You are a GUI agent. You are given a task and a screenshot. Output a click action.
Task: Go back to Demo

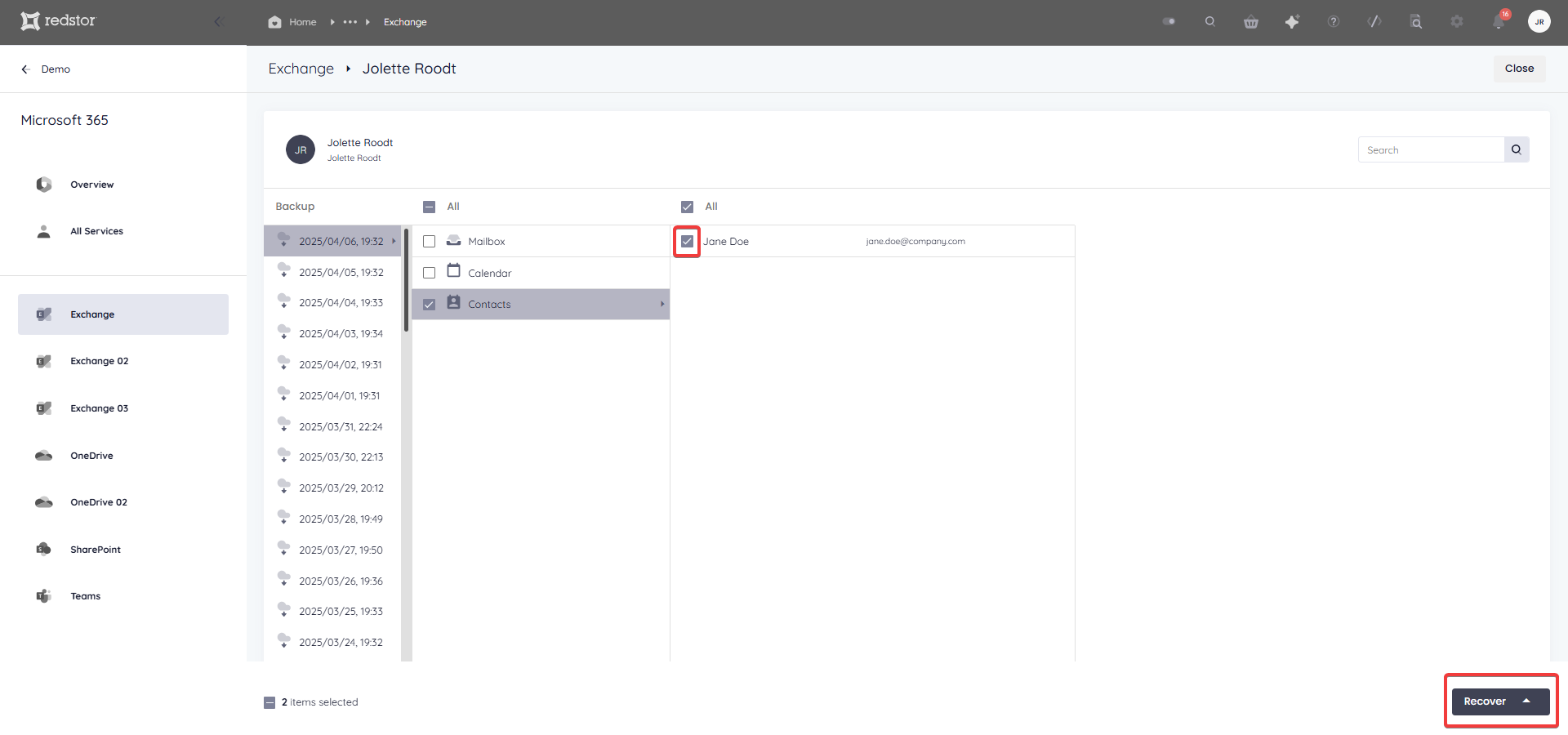coord(46,69)
